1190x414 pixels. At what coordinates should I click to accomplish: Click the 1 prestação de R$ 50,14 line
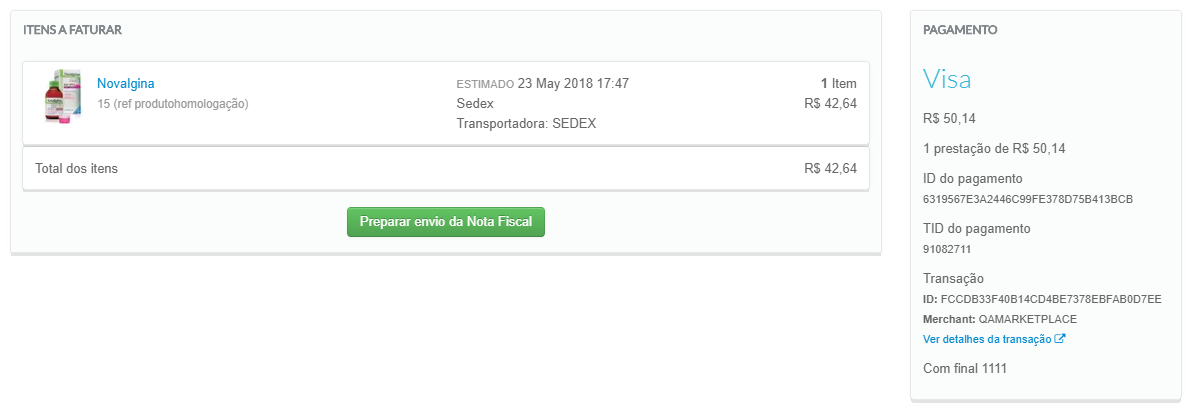pyautogui.click(x=994, y=149)
